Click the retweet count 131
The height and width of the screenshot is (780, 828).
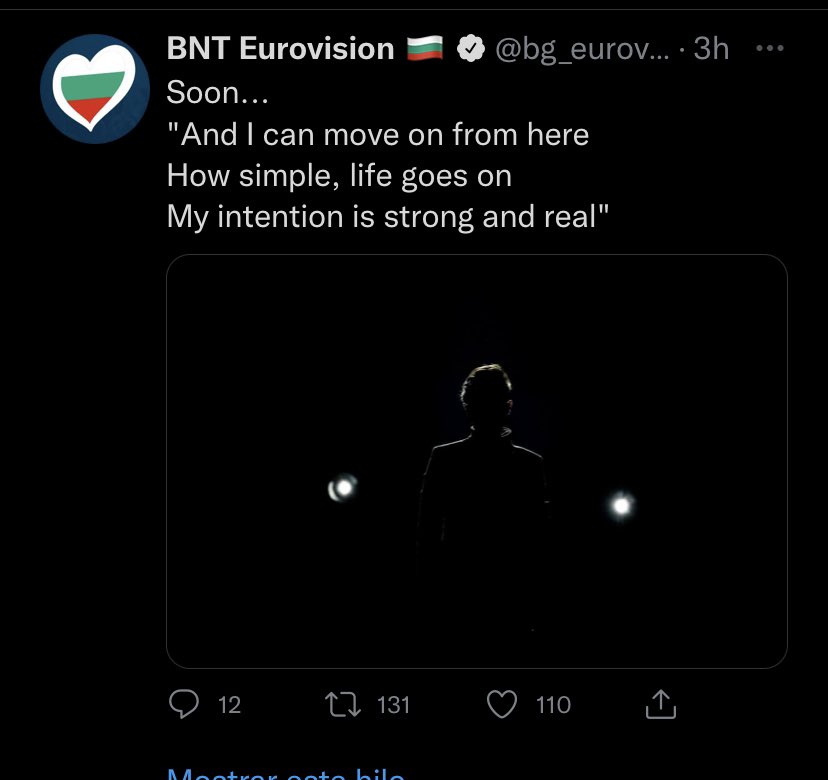pyautogui.click(x=393, y=705)
